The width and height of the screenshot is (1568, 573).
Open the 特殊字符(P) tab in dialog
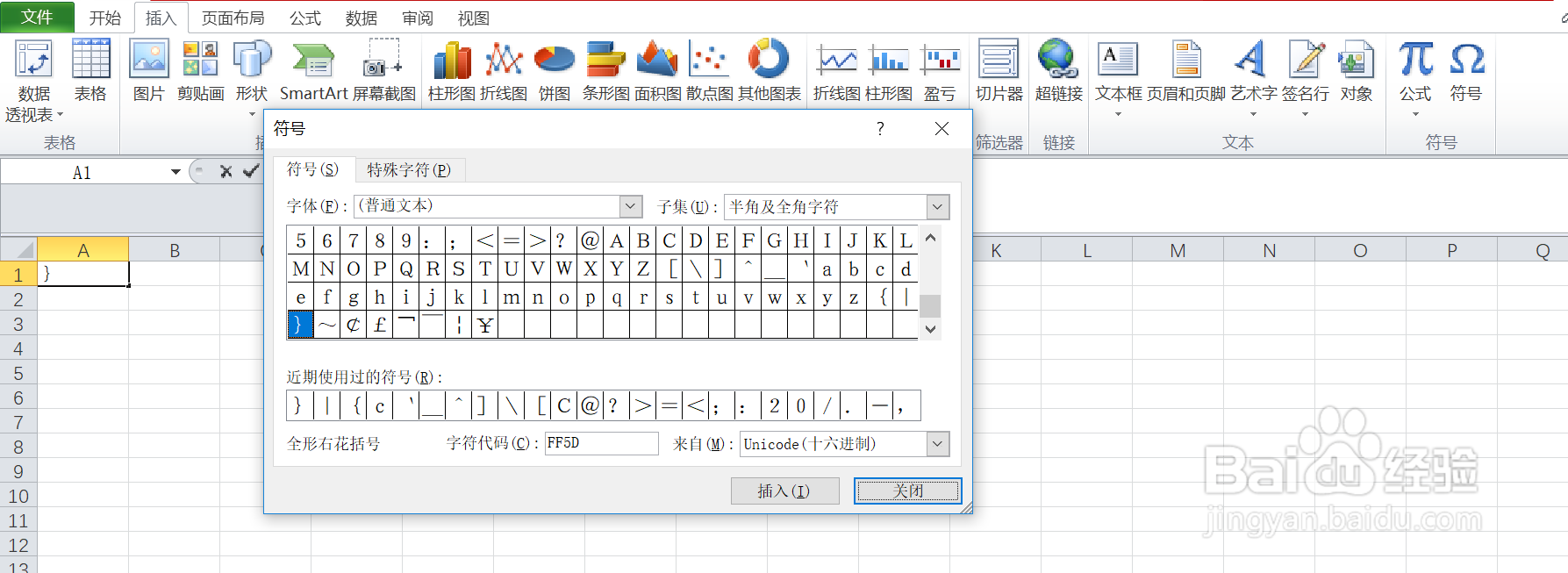pyautogui.click(x=409, y=169)
